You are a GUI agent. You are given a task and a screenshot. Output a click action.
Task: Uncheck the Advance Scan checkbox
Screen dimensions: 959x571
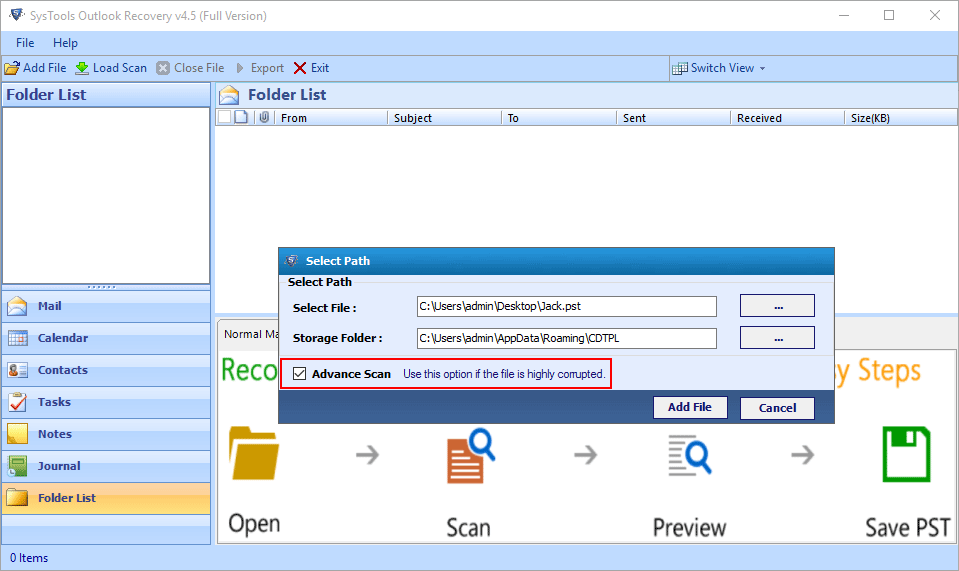300,374
